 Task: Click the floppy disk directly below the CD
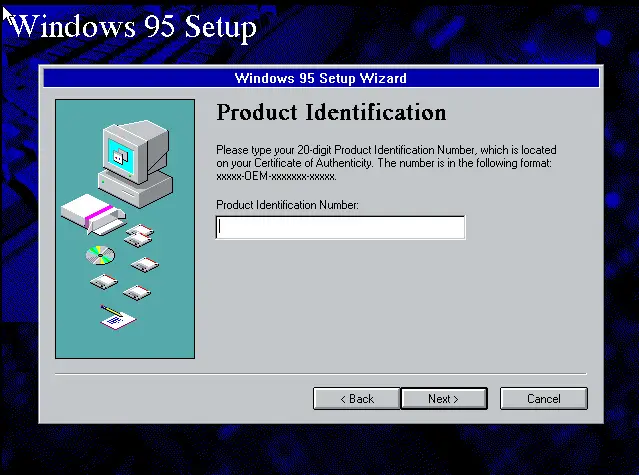pyautogui.click(x=102, y=281)
